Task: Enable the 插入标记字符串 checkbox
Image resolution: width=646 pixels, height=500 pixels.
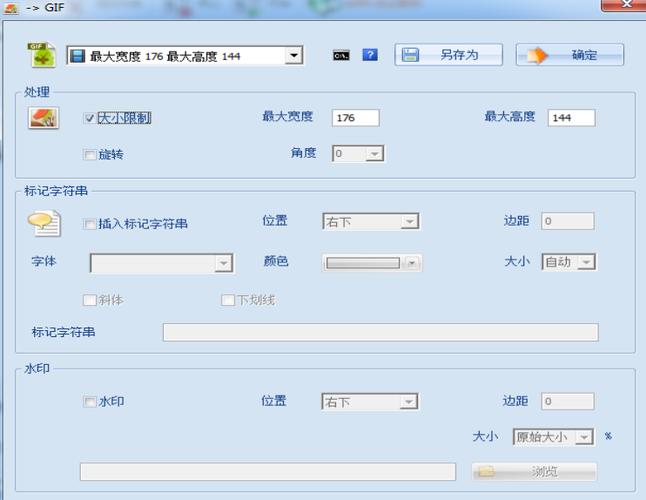Action: (x=90, y=224)
